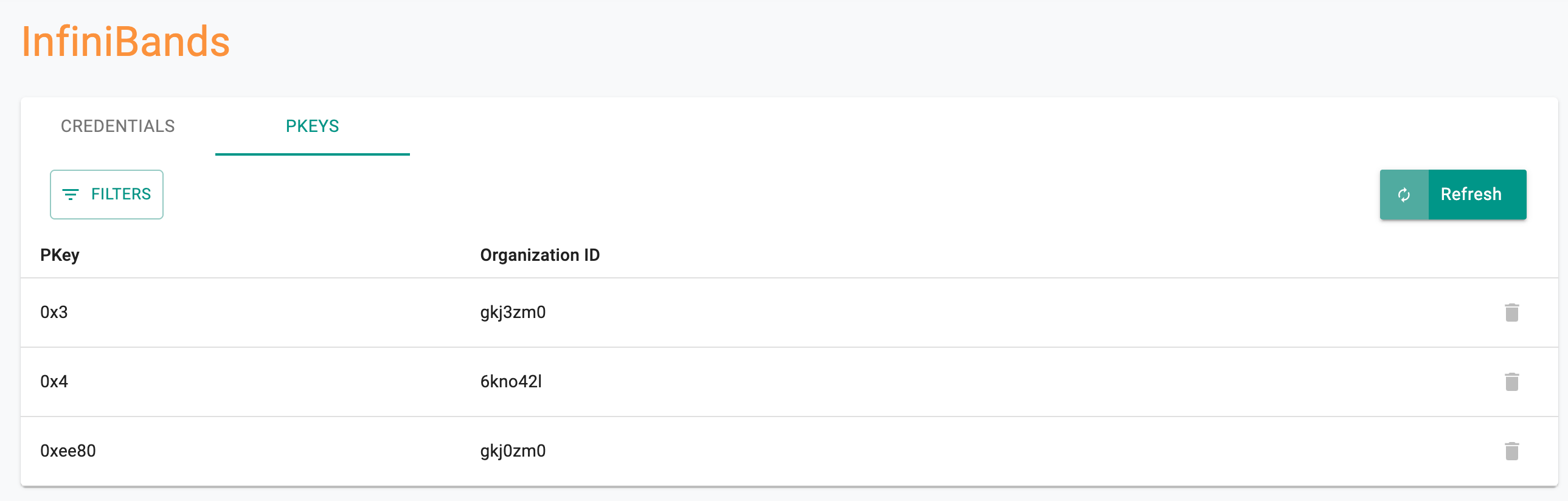The width and height of the screenshot is (1568, 501).
Task: Click organization ID gkj0zm0
Action: (x=513, y=452)
